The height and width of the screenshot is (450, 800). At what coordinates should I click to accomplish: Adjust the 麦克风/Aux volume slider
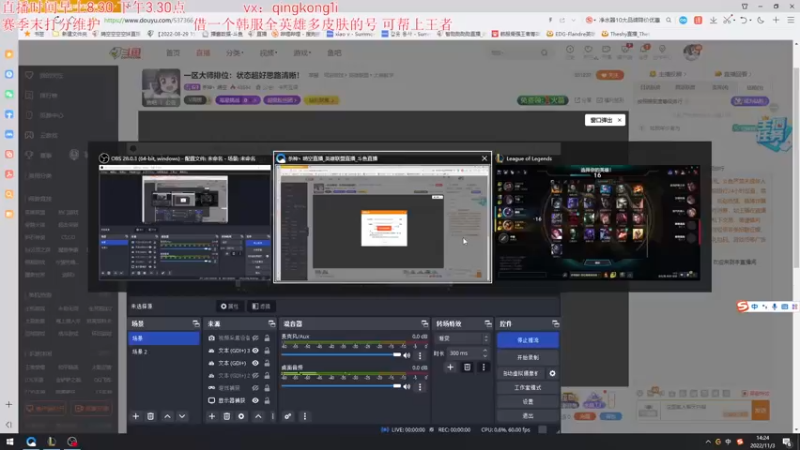341,355
